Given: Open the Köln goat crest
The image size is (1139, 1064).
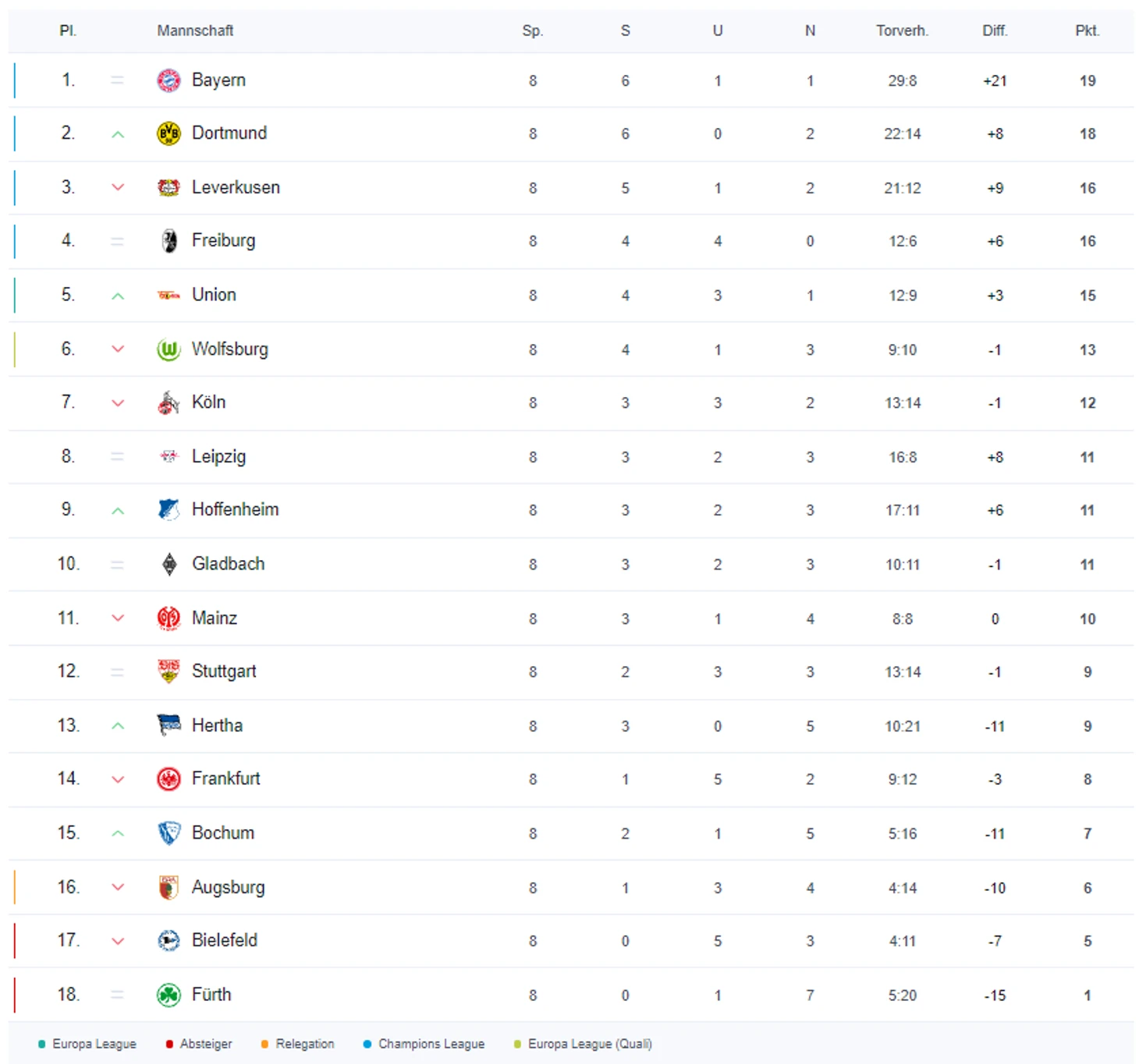Looking at the screenshot, I should tap(169, 403).
